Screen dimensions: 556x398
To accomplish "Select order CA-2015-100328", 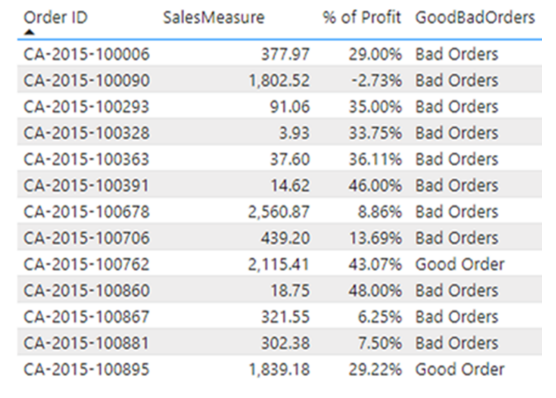I will coord(87,133).
